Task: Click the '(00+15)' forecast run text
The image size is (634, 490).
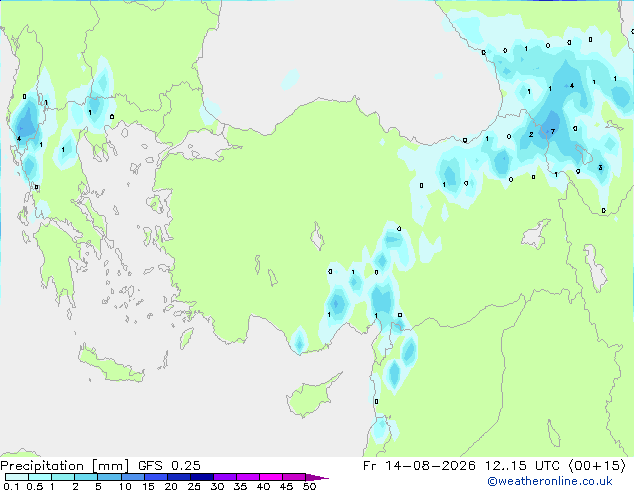Action: point(597,466)
